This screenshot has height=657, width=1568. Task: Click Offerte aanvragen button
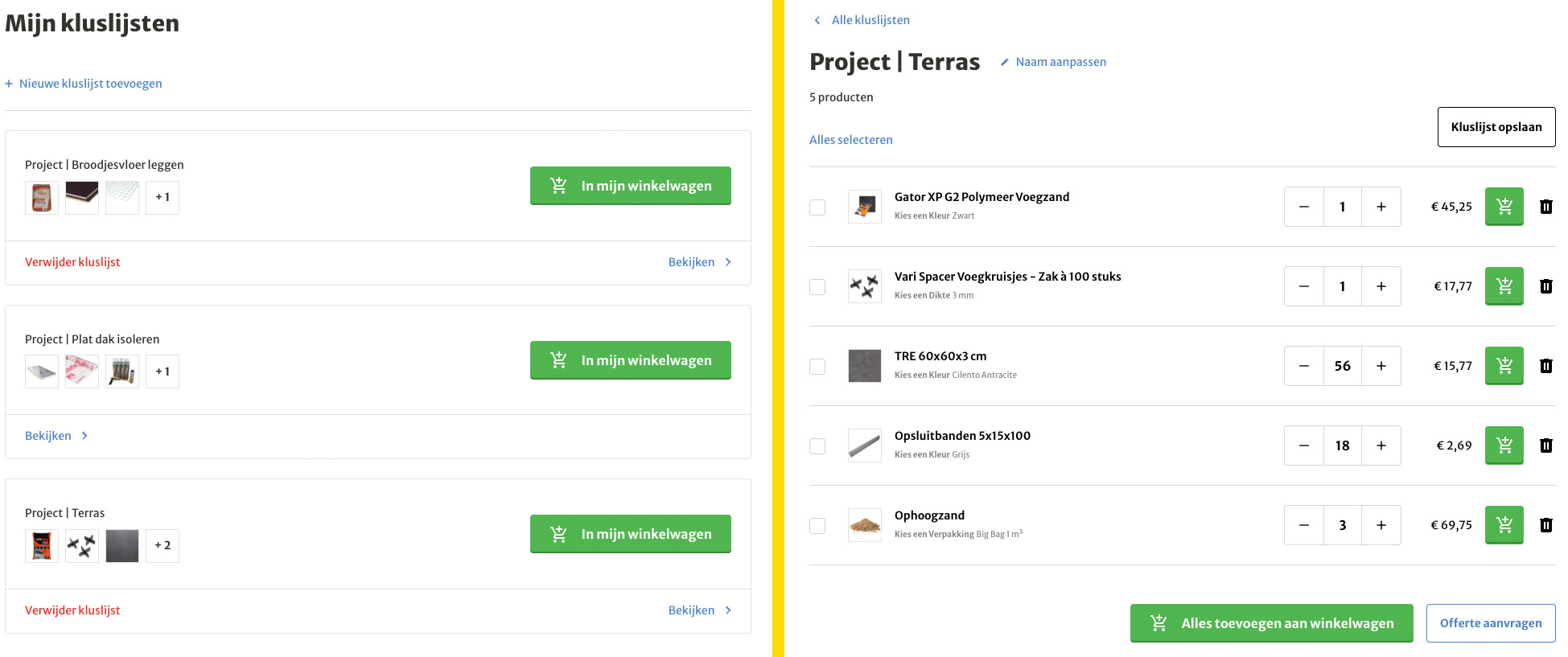click(x=1490, y=623)
